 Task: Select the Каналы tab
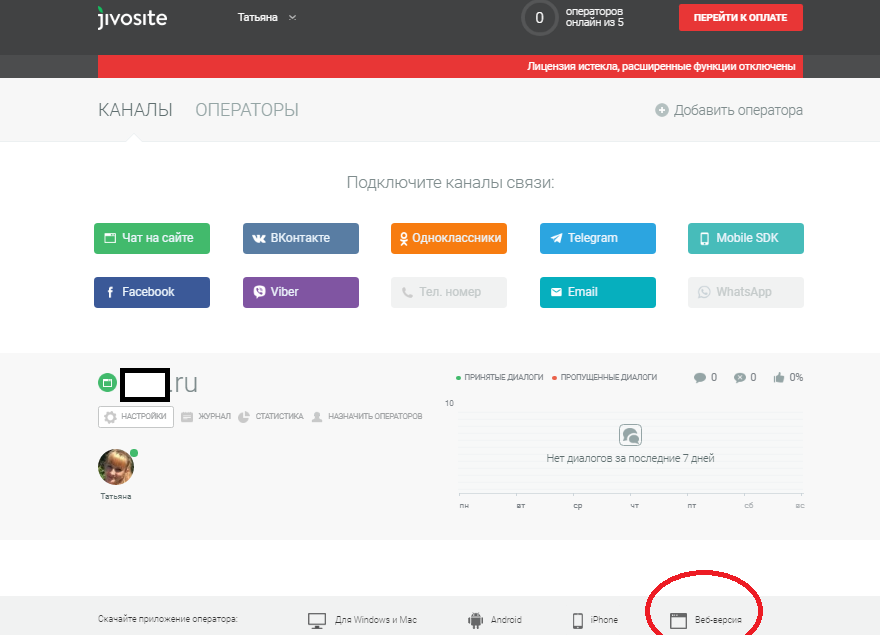click(x=135, y=110)
